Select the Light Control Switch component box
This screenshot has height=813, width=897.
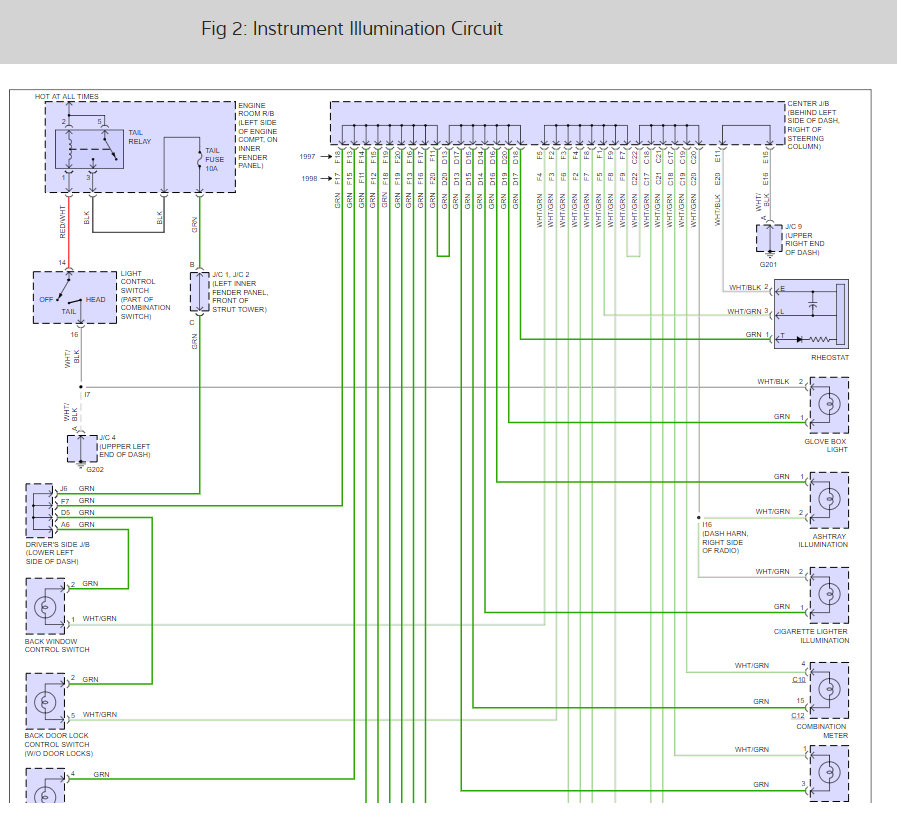(x=75, y=298)
